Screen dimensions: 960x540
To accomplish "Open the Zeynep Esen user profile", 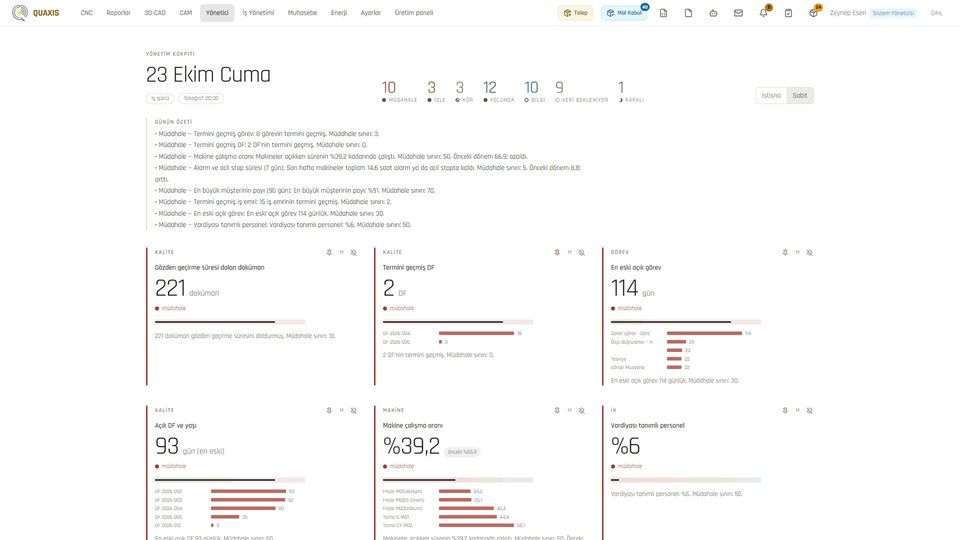I will click(847, 13).
